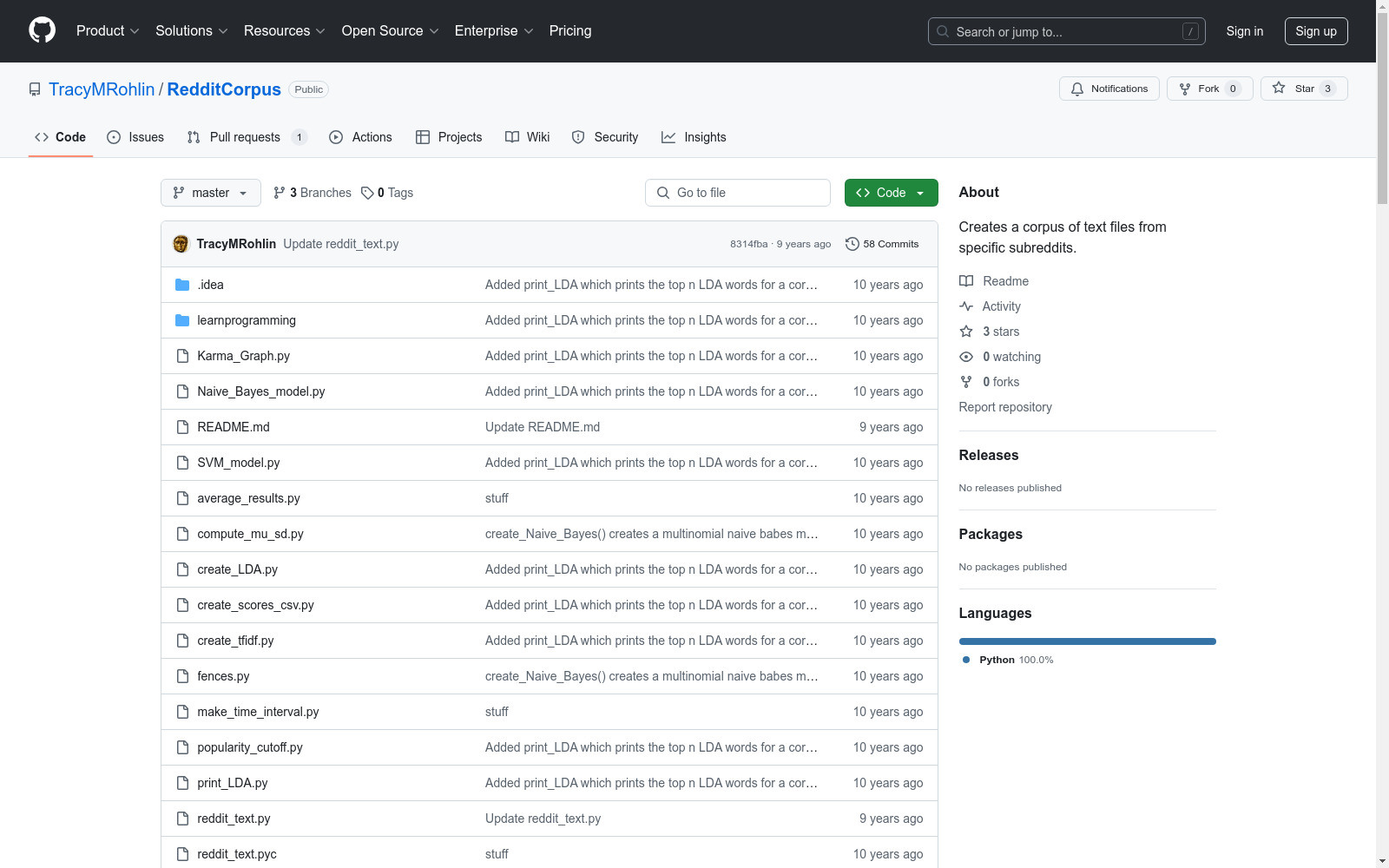Open the Packages heading link
This screenshot has height=868, width=1389.
[x=991, y=534]
